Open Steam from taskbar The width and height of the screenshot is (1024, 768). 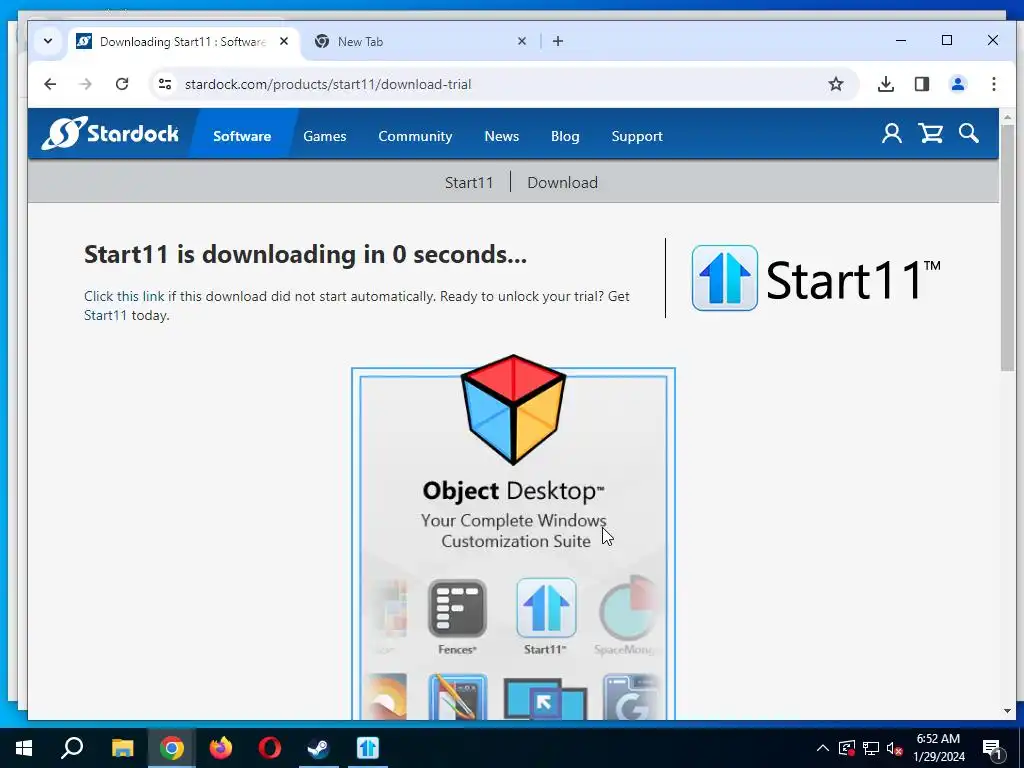(x=319, y=748)
